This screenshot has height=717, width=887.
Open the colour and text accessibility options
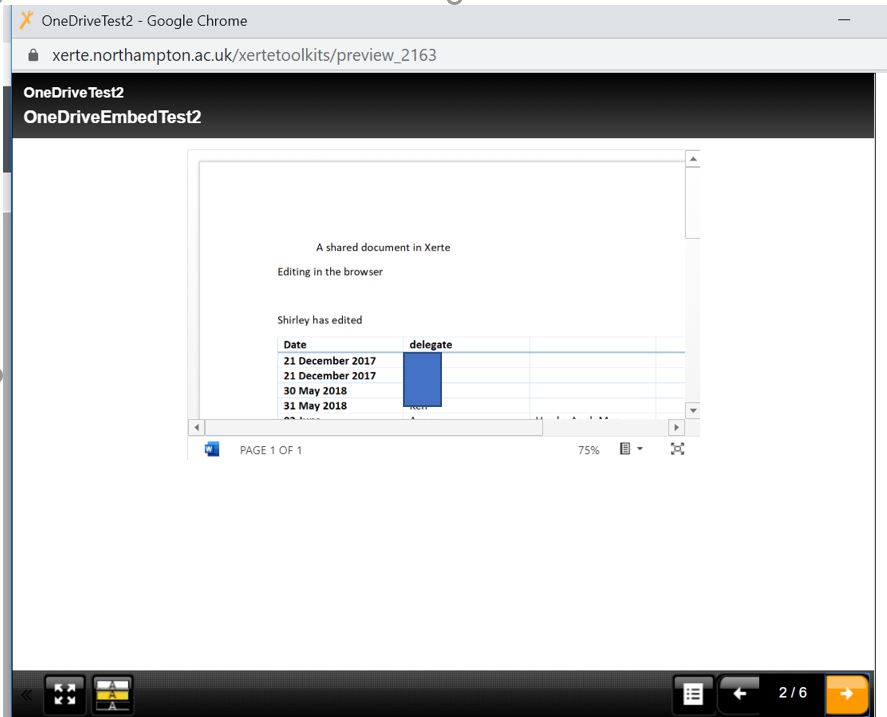coord(113,694)
